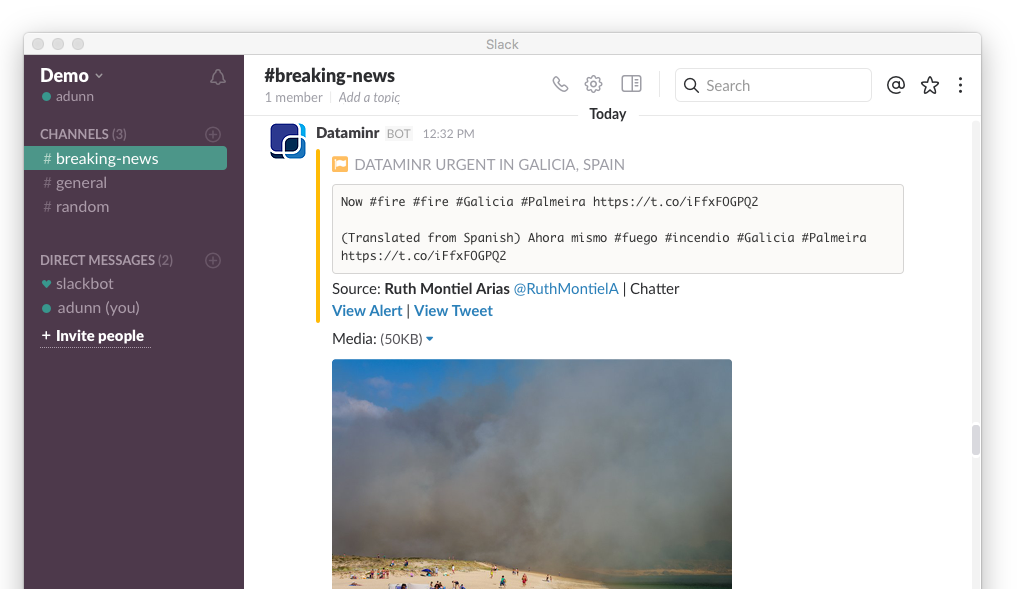Click the message list scrollbar thumb
Screen dimensions: 1023x589
click(x=975, y=440)
